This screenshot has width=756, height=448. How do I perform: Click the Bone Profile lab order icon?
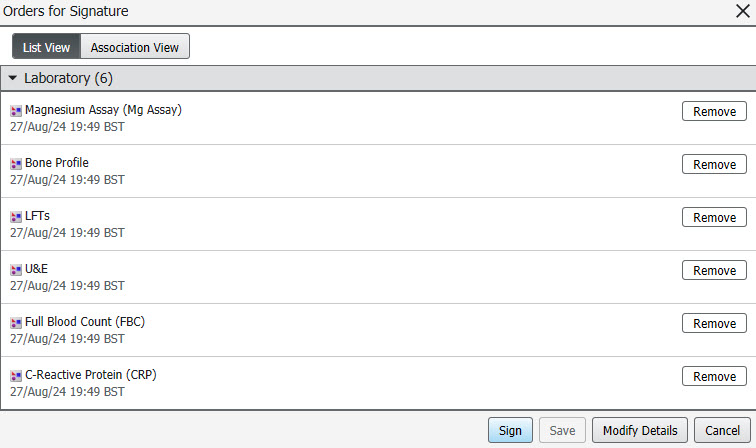coord(16,164)
